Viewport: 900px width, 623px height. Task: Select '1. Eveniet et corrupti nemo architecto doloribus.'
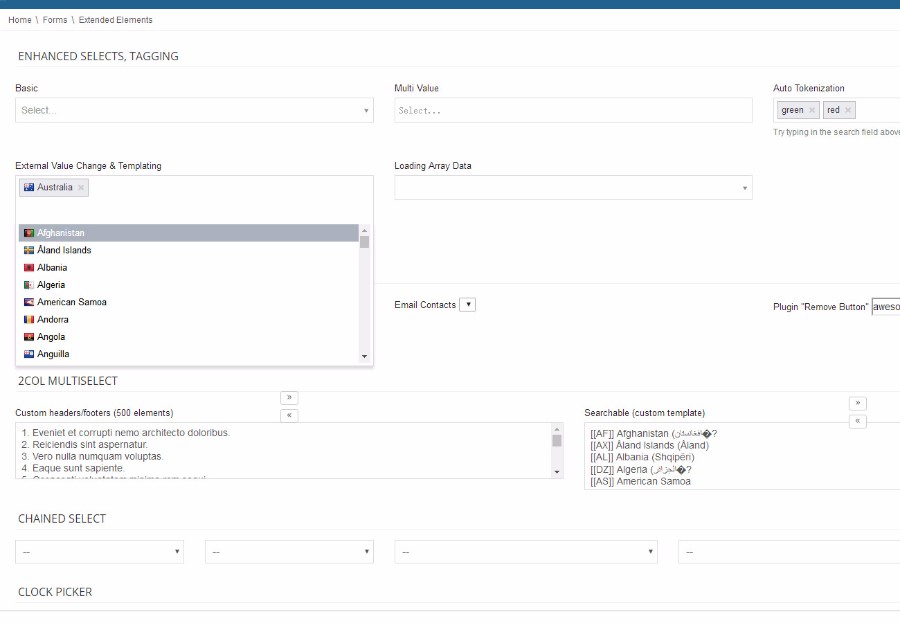(126, 433)
